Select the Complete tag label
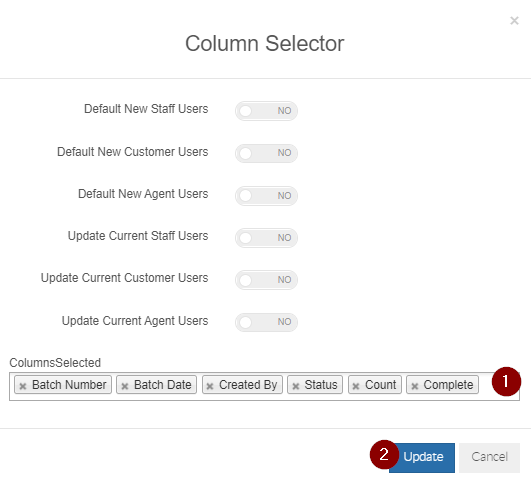531x484 pixels. [448, 385]
